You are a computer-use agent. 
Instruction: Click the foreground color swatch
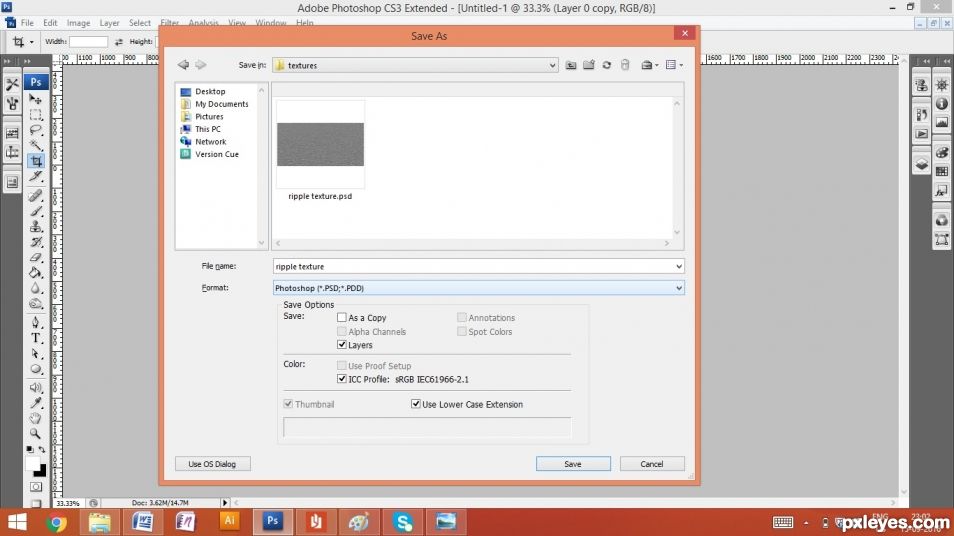coord(32,464)
